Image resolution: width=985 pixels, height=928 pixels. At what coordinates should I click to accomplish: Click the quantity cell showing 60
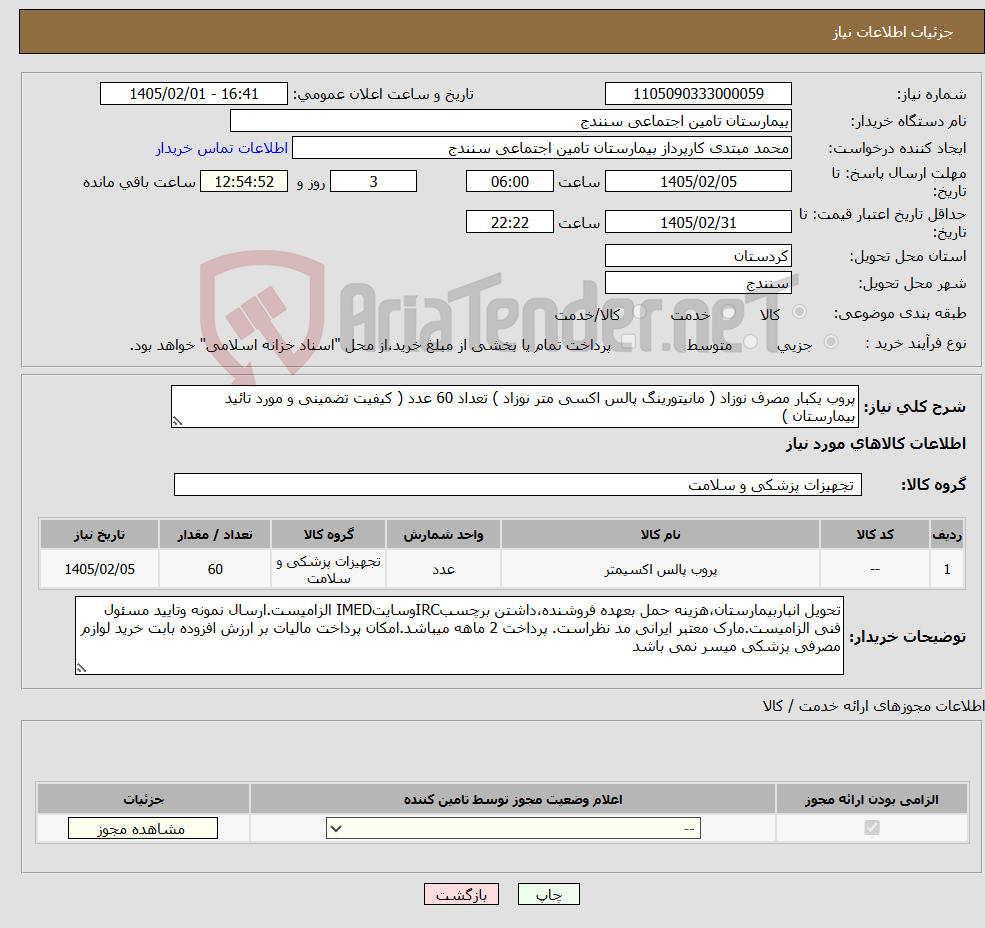(215, 569)
